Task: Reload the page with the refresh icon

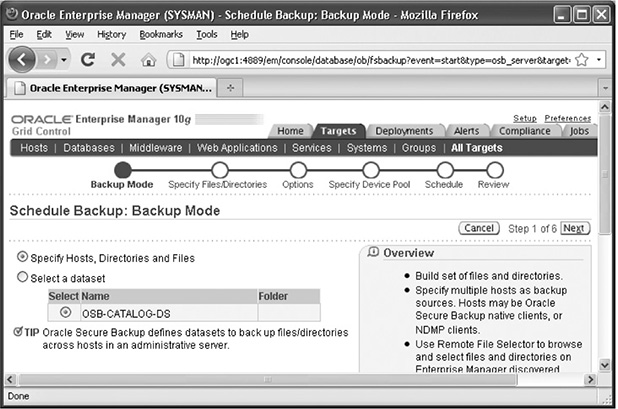Action: pyautogui.click(x=87, y=60)
